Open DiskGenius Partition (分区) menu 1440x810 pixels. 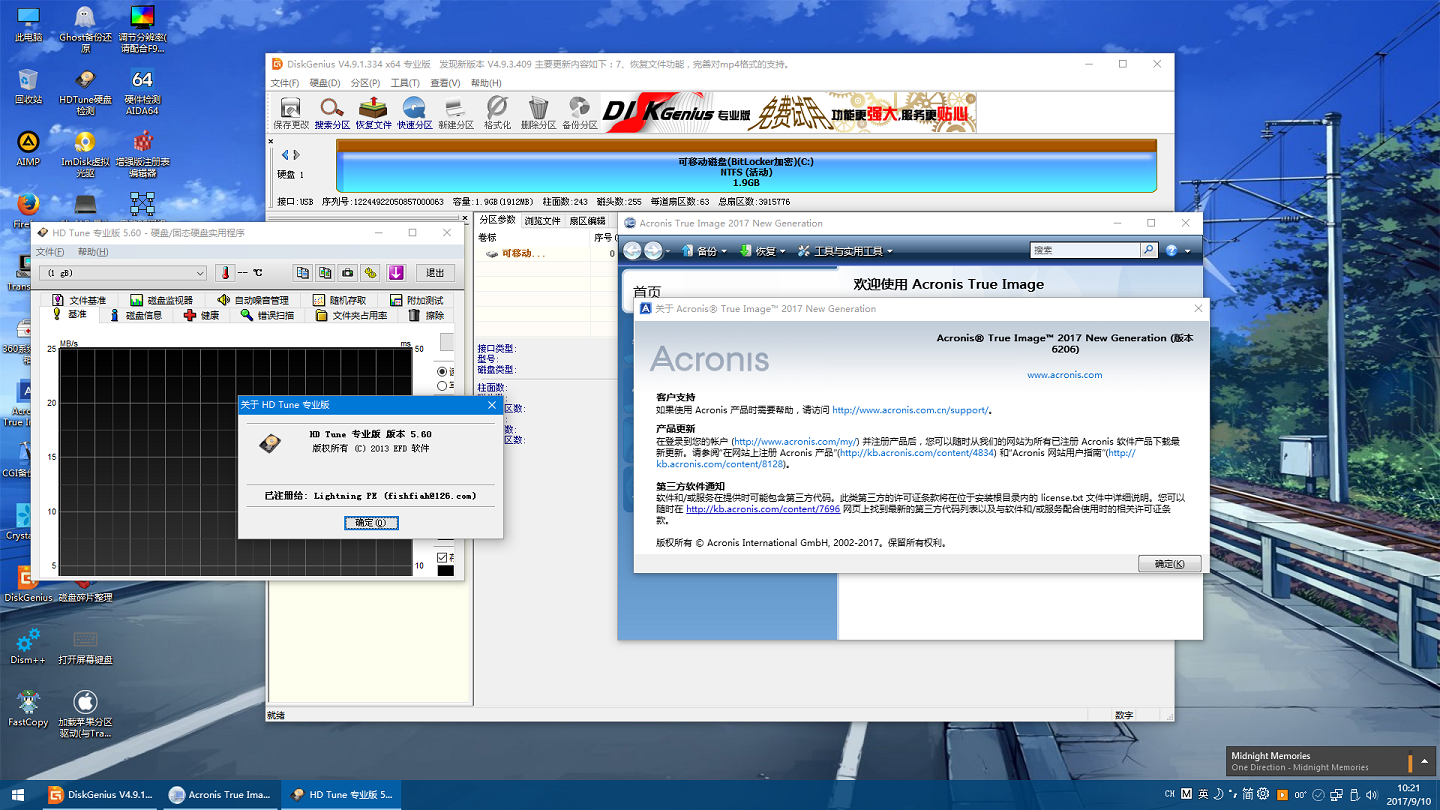365,83
